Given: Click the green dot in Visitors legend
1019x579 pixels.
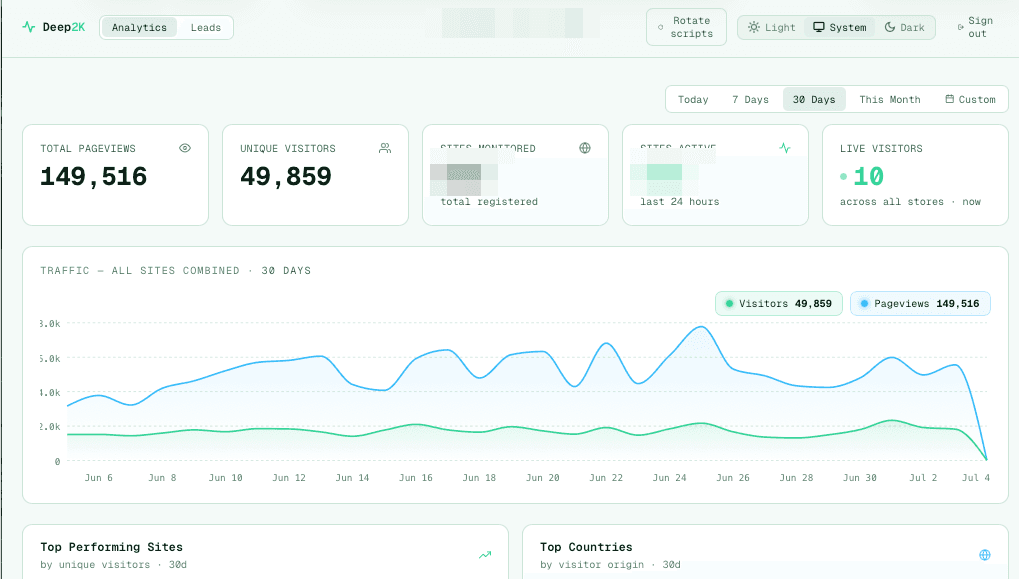Looking at the screenshot, I should (729, 303).
